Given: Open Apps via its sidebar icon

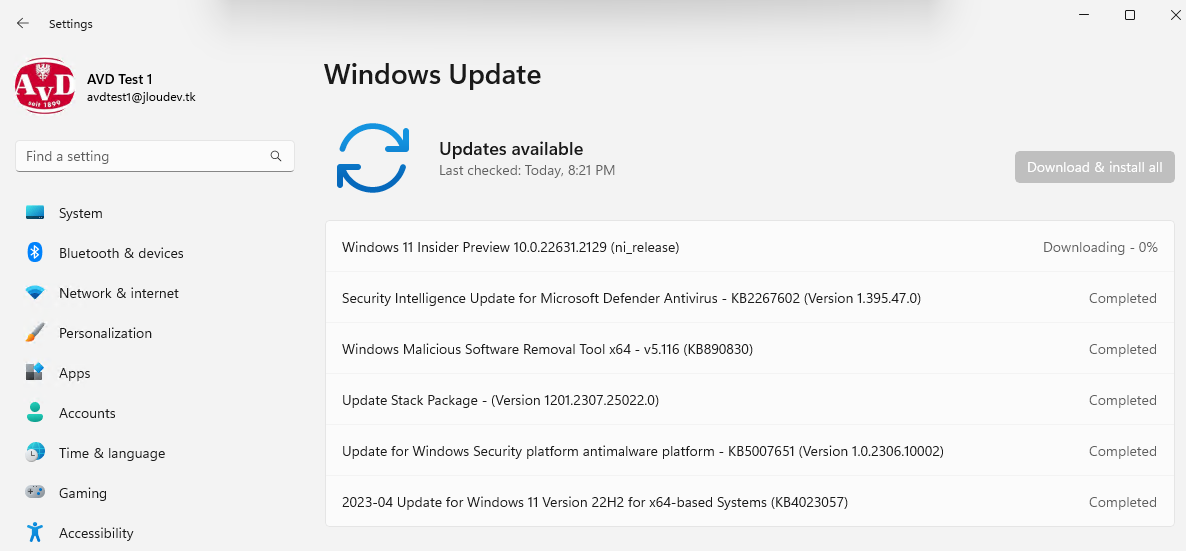Looking at the screenshot, I should coord(35,373).
